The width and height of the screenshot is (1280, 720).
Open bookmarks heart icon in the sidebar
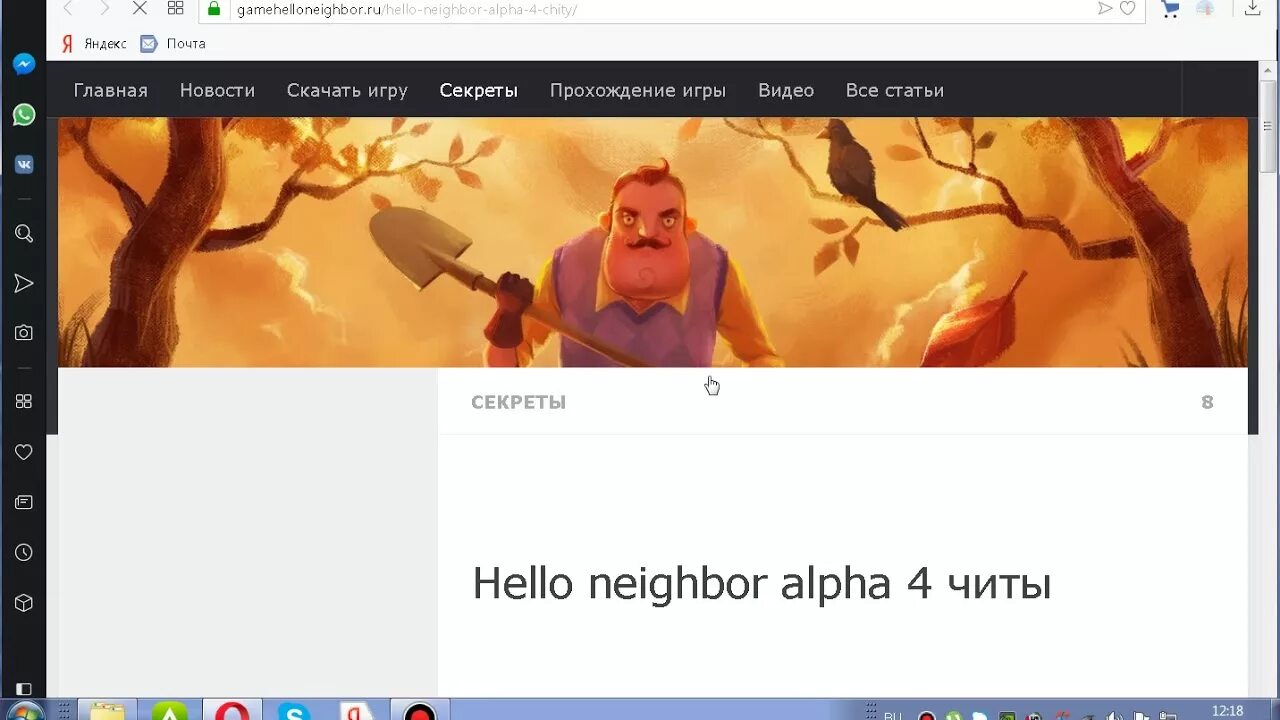click(x=24, y=452)
